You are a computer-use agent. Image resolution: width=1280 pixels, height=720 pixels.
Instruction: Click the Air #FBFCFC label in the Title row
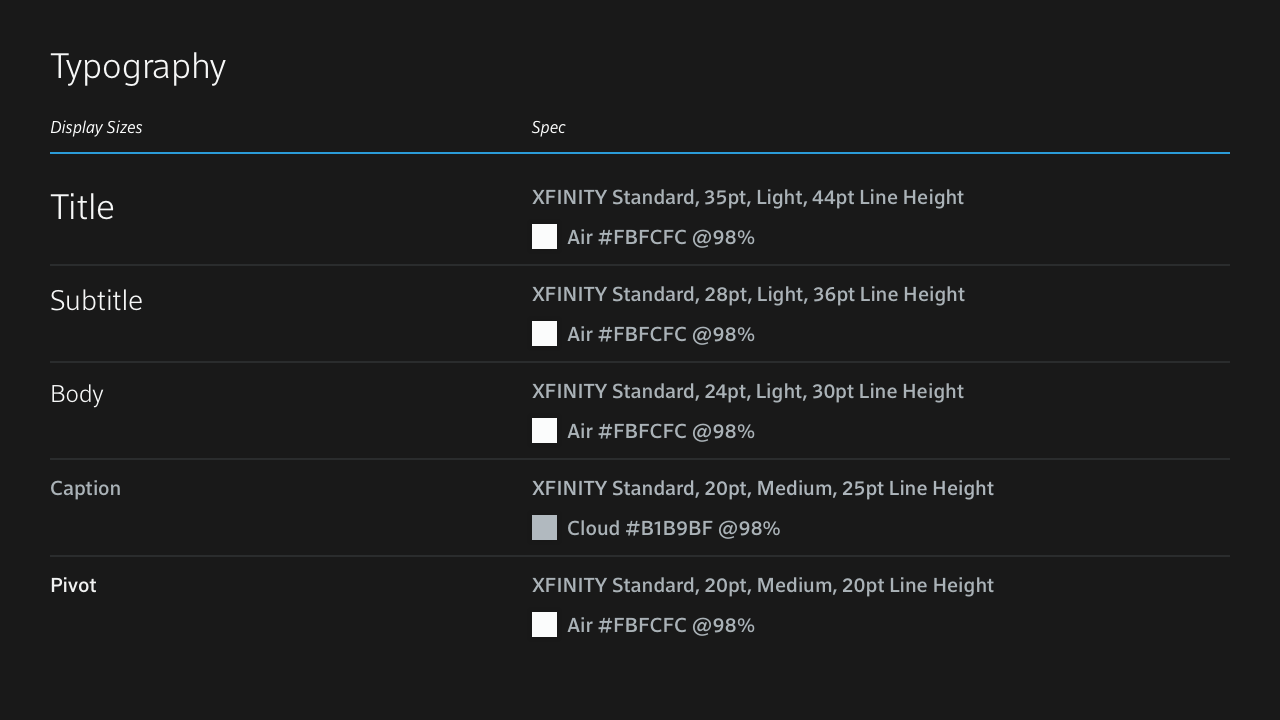pos(660,237)
